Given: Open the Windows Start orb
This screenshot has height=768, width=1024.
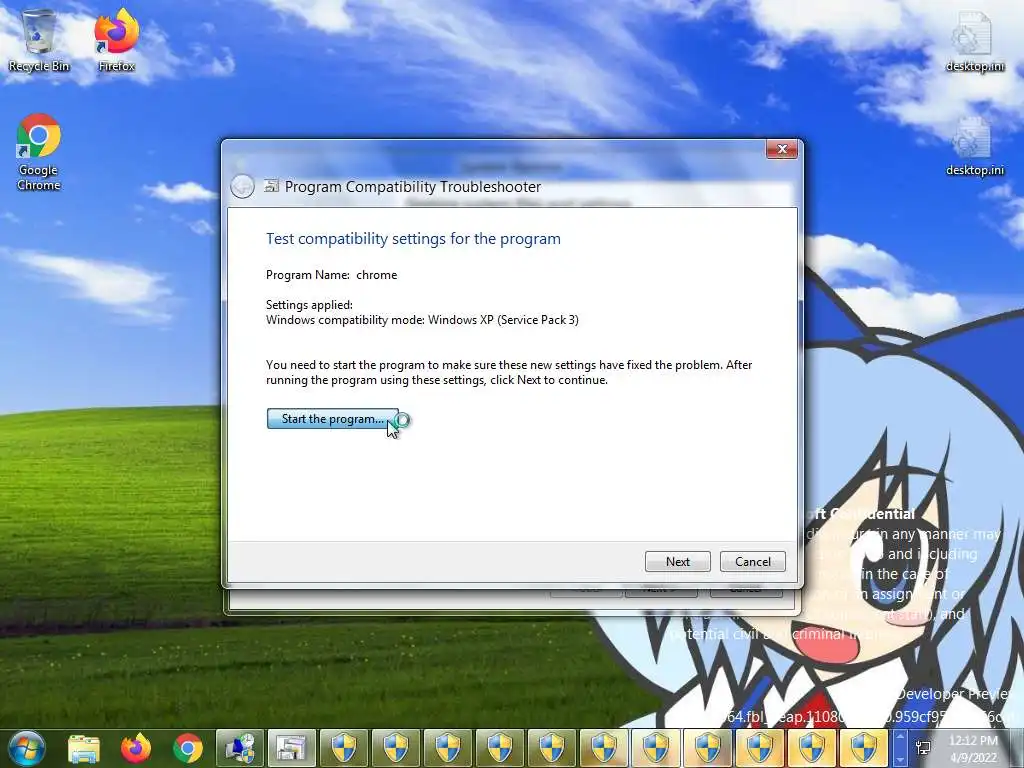Looking at the screenshot, I should (x=26, y=748).
